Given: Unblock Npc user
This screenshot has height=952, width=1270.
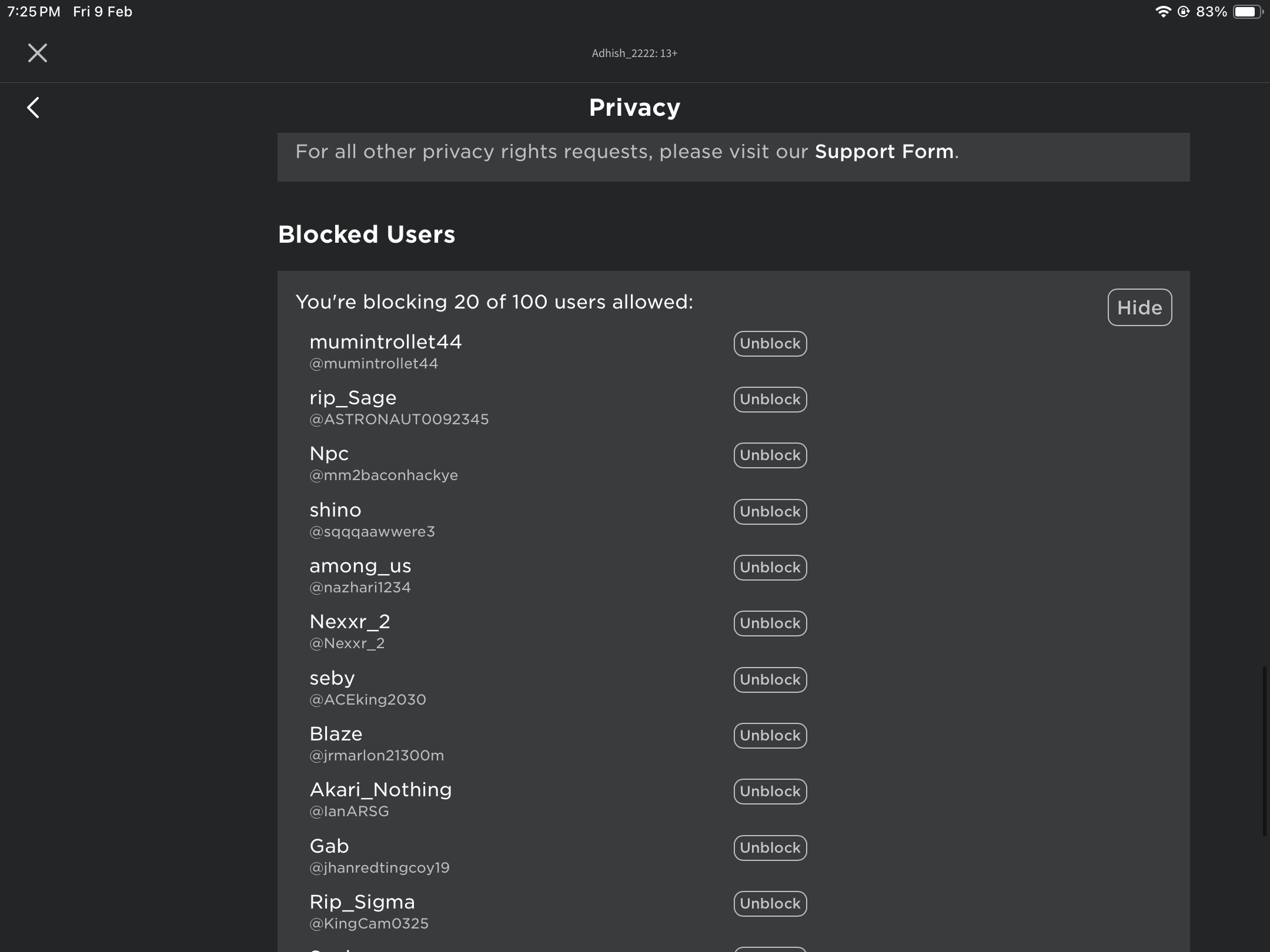Looking at the screenshot, I should [770, 455].
